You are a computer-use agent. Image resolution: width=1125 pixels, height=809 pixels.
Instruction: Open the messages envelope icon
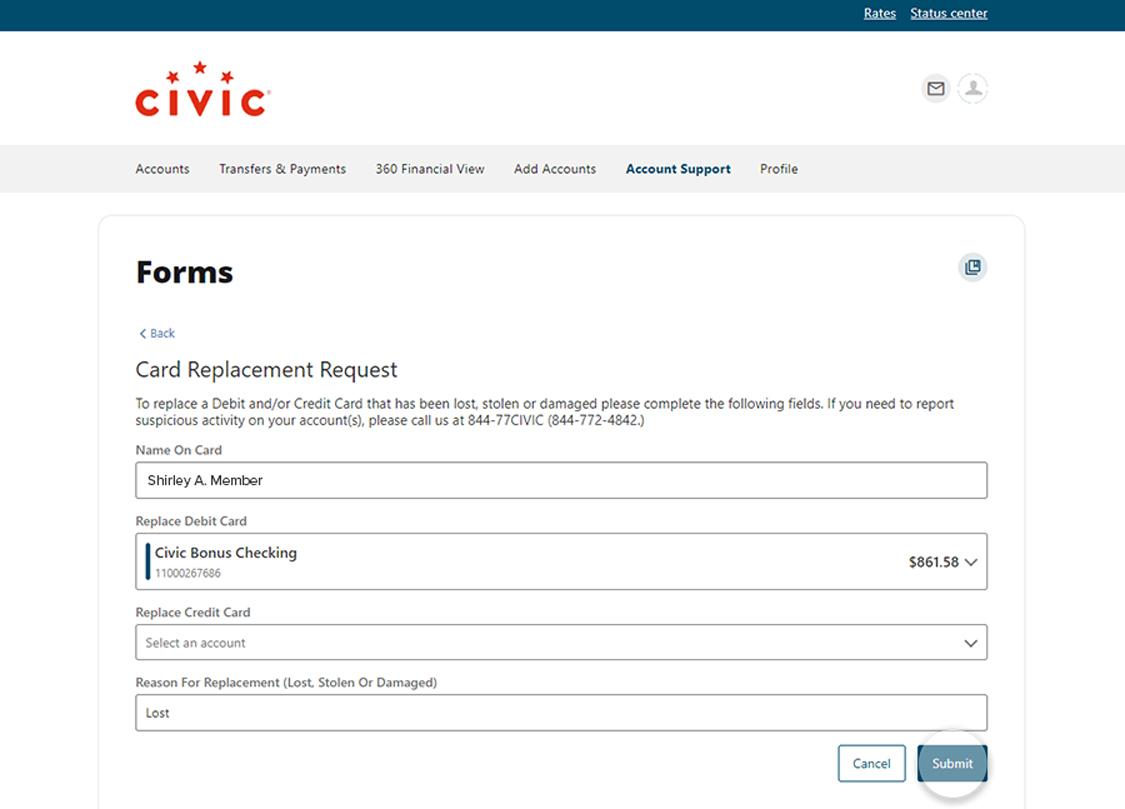pyautogui.click(x=936, y=89)
